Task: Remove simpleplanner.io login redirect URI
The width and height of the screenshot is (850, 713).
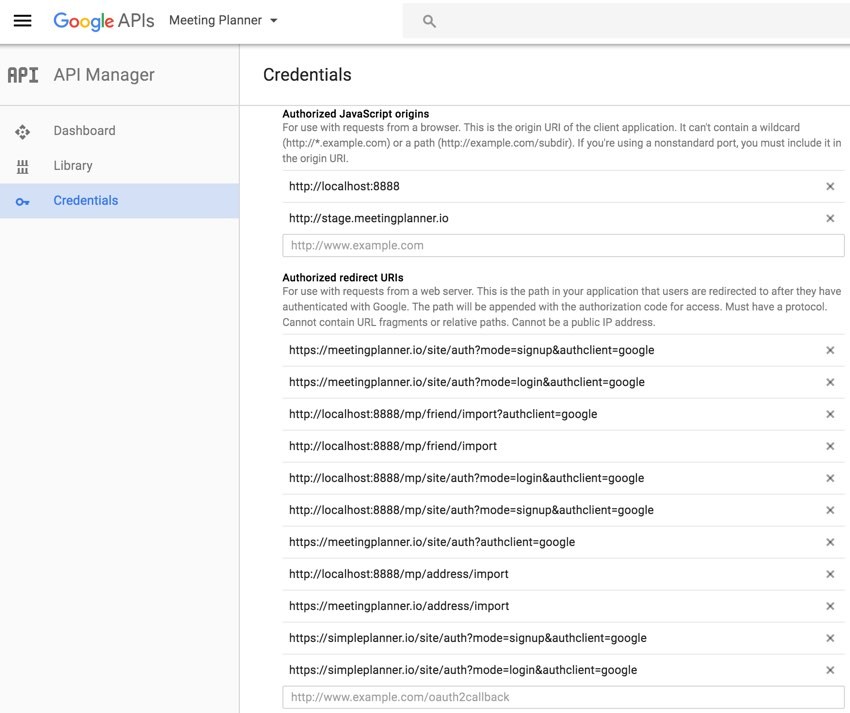Action: click(830, 670)
